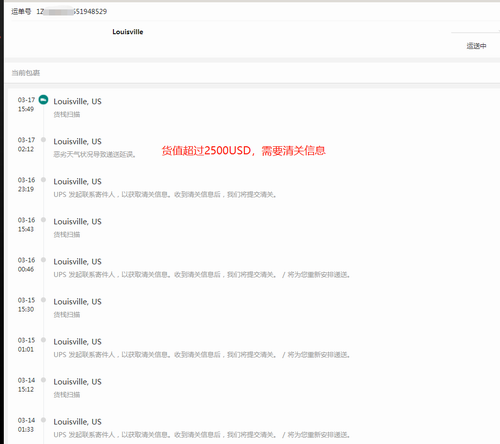Click 货栈扫描 status under 03-15 15:30
This screenshot has width=500, height=444.
pyautogui.click(x=67, y=315)
